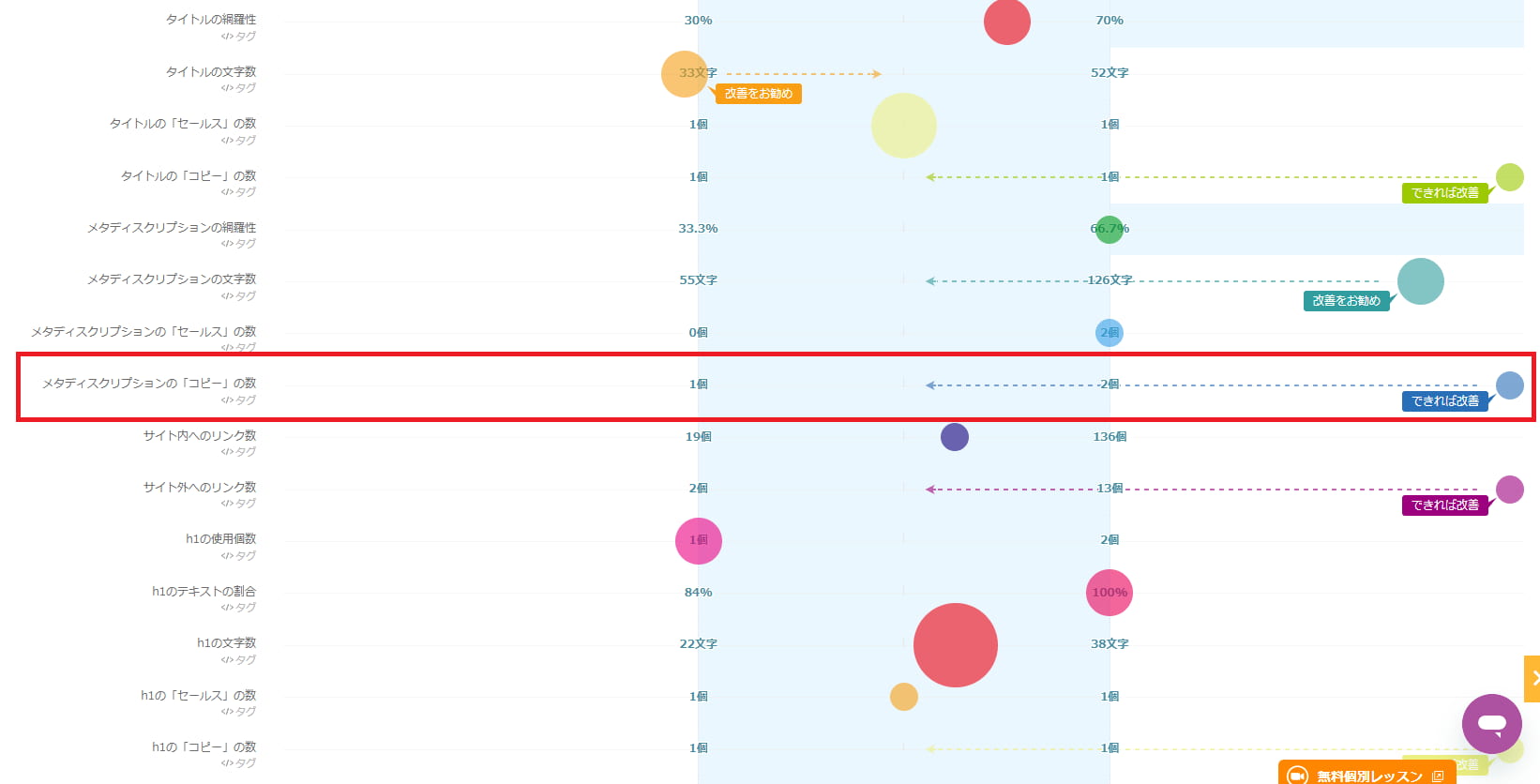
Task: Click the teal 改善をお勧め label
Action: (x=1346, y=301)
